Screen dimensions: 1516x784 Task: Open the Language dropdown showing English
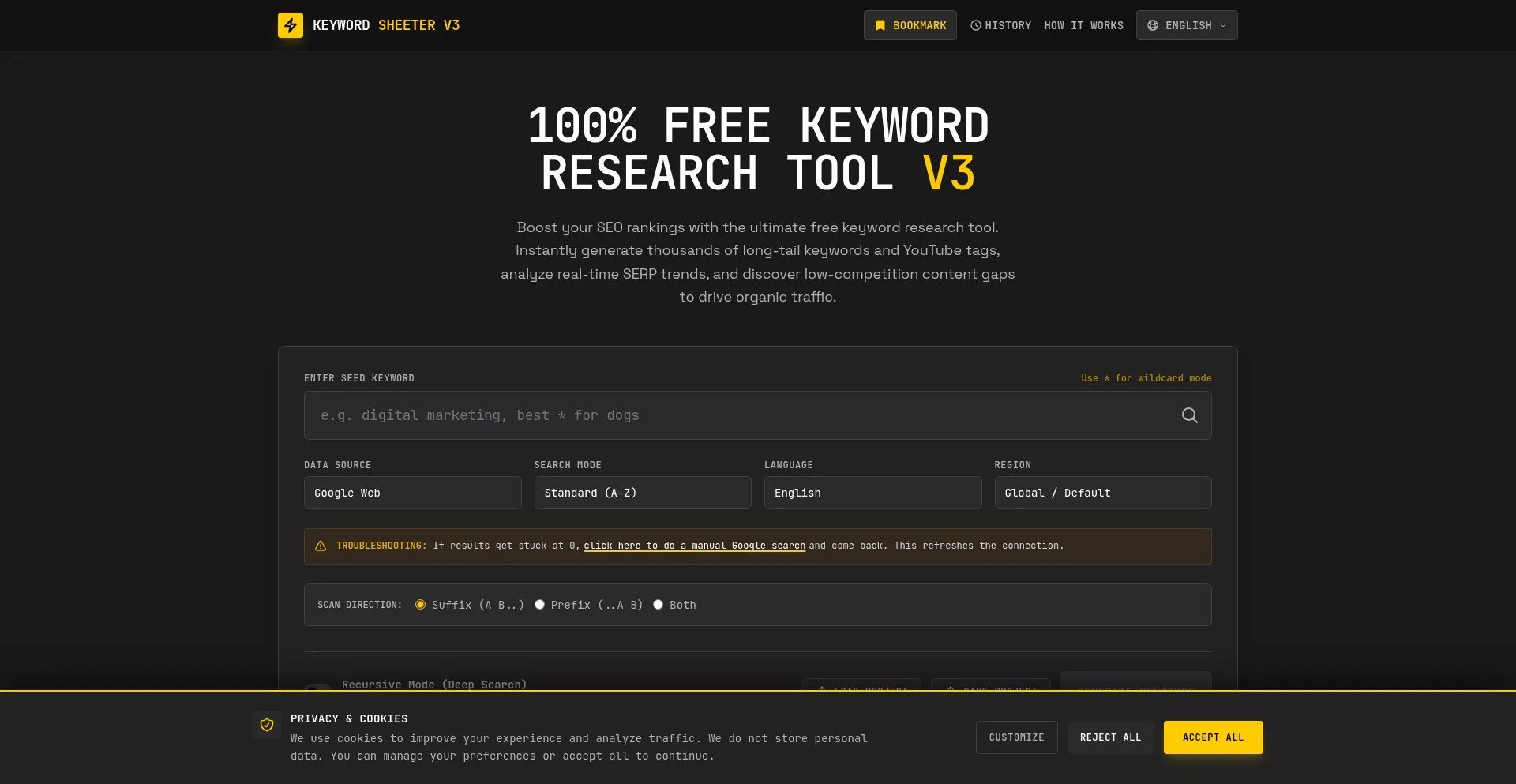(x=872, y=493)
